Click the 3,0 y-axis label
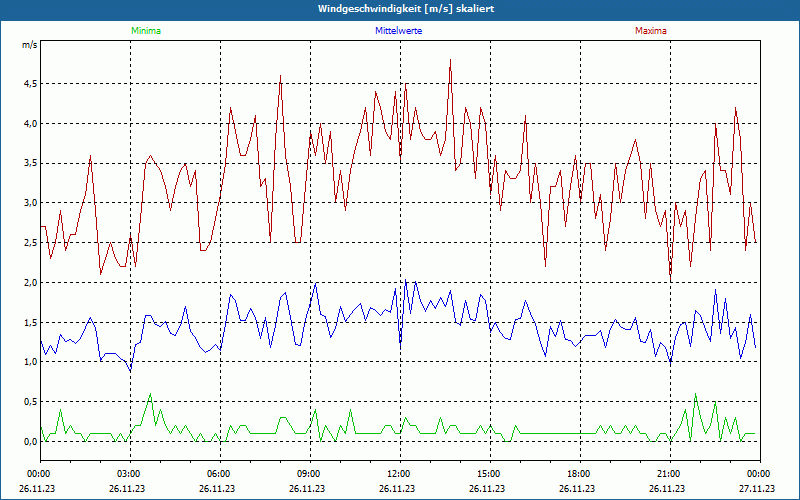Image resolution: width=800 pixels, height=500 pixels. point(30,203)
